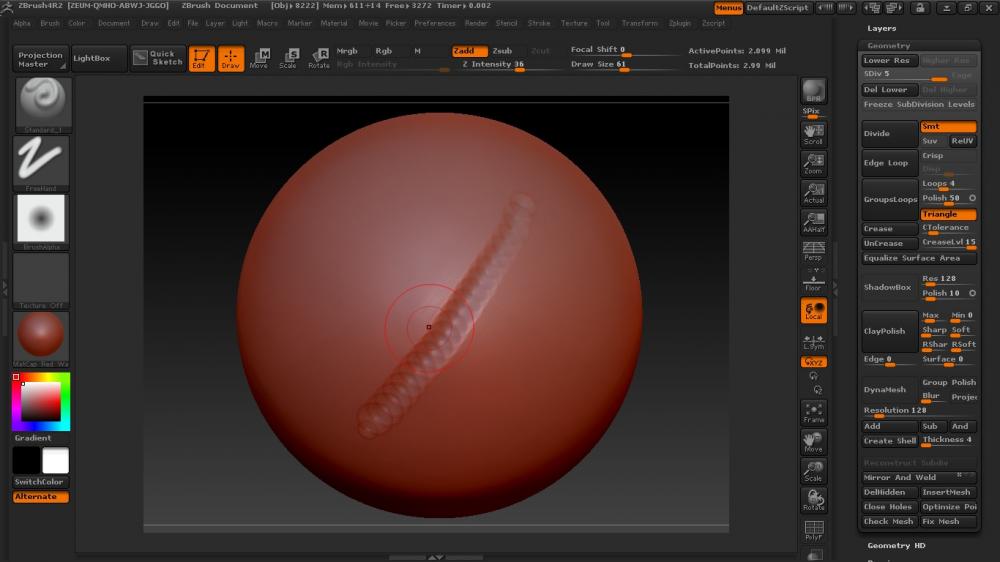Open the Brush menu
The width and height of the screenshot is (1000, 562).
pyautogui.click(x=50, y=23)
